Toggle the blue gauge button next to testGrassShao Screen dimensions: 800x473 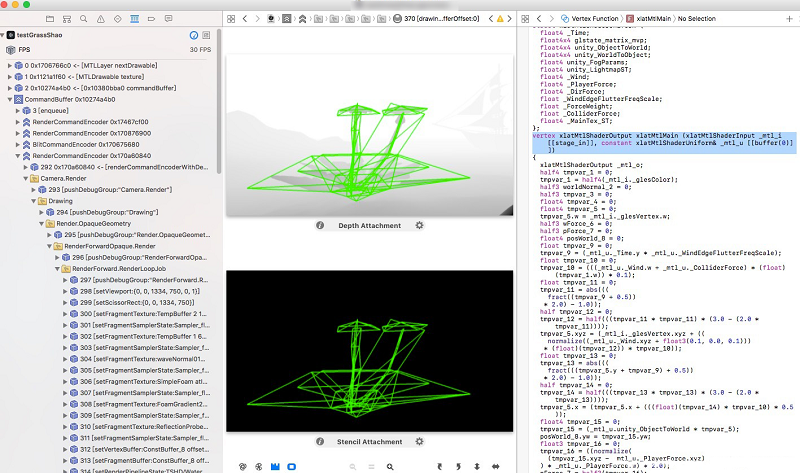(x=195, y=34)
